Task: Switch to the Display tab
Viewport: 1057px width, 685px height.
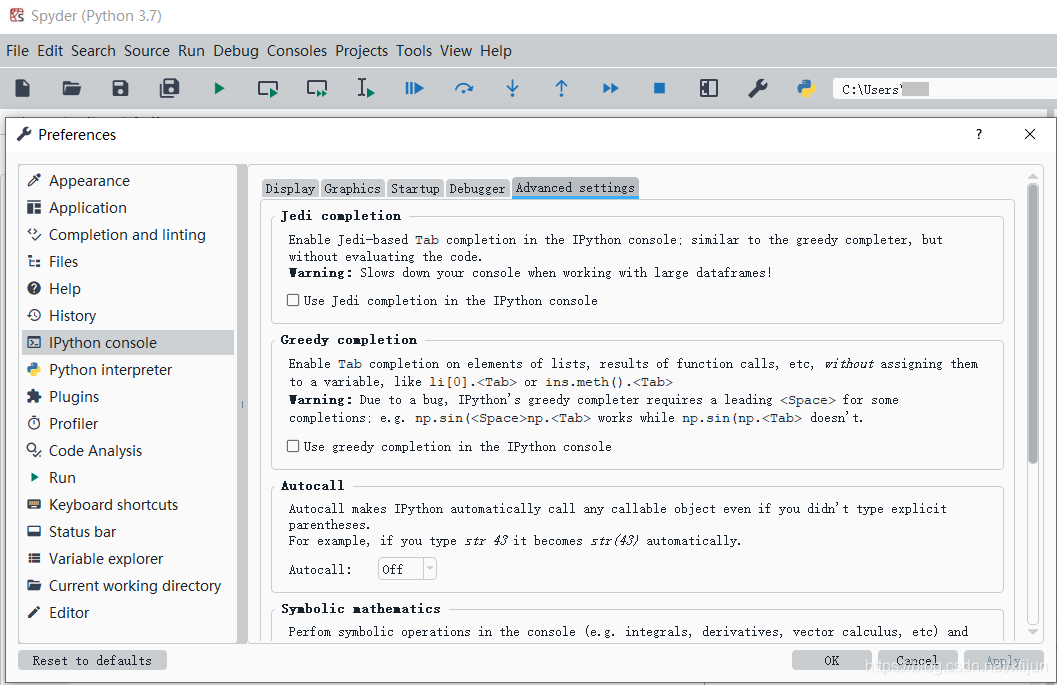Action: (x=290, y=188)
